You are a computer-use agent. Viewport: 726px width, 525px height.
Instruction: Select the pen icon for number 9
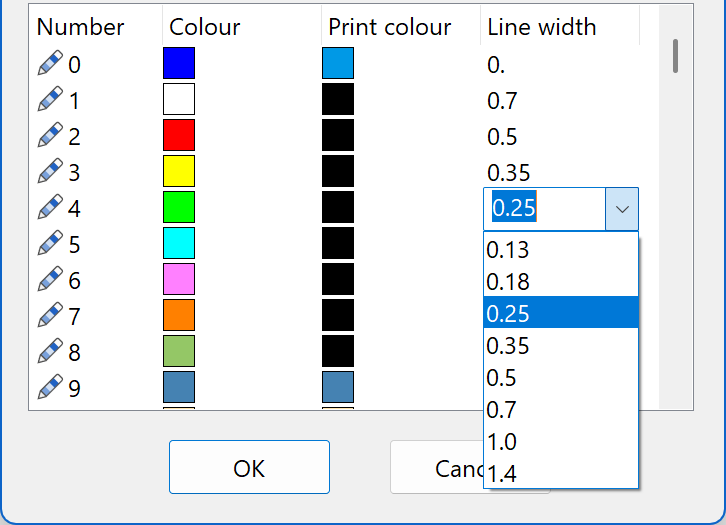50,387
